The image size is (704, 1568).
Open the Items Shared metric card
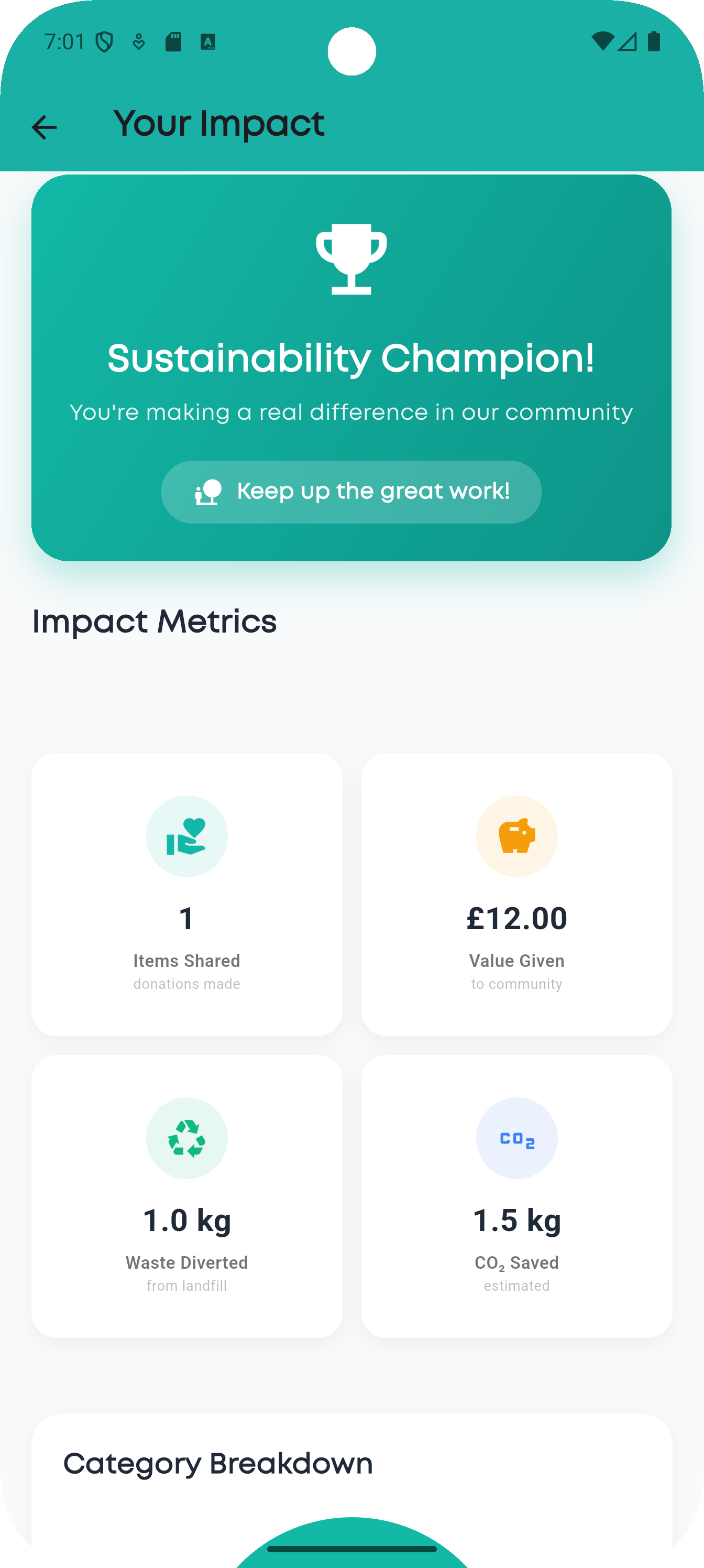(187, 894)
